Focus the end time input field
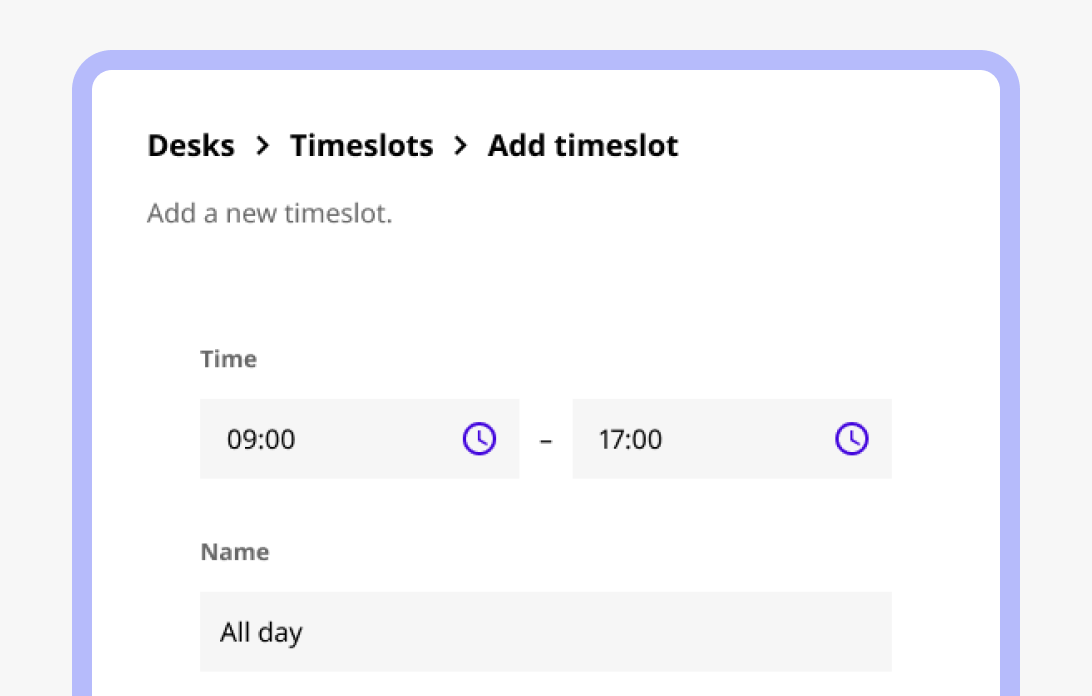Viewport: 1092px width, 696px height. pos(732,439)
